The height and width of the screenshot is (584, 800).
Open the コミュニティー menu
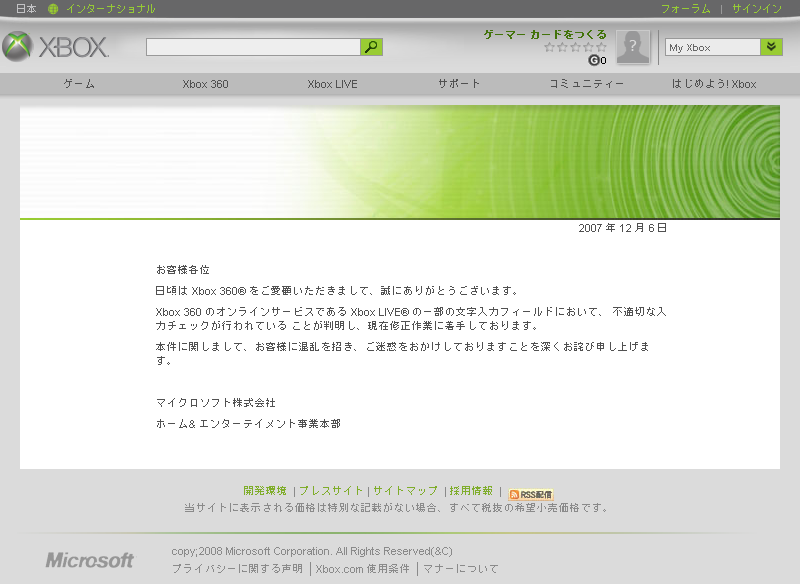click(586, 84)
